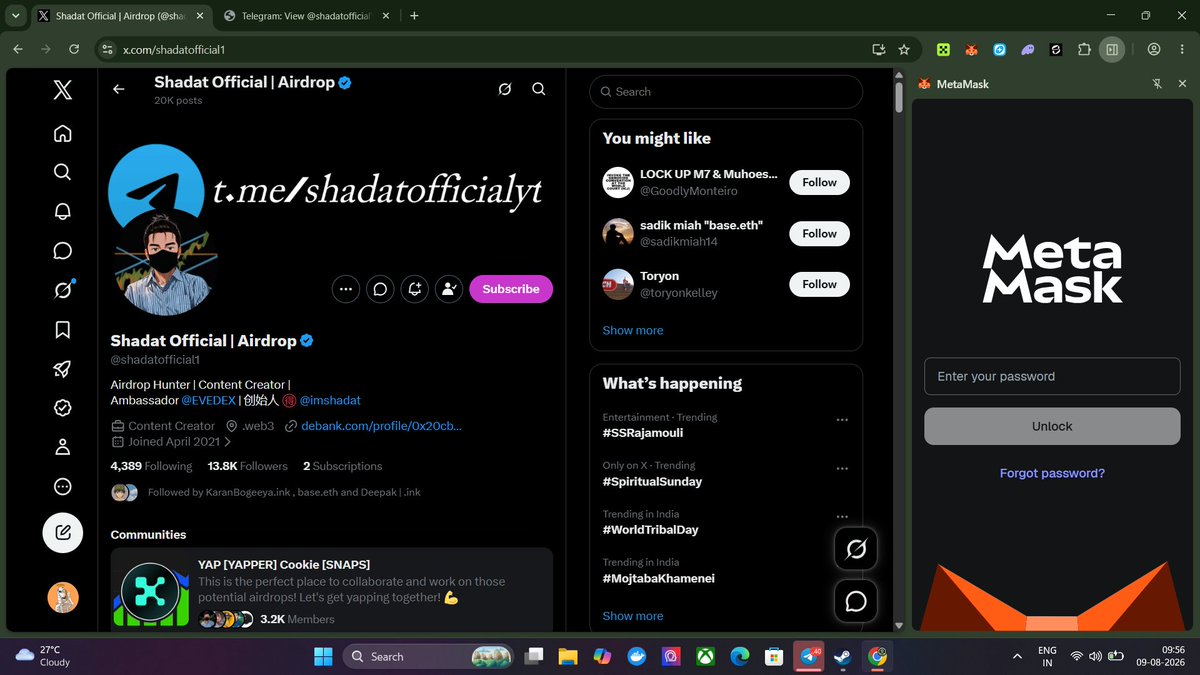Open Chrome Extensions puzzle icon

[1084, 49]
